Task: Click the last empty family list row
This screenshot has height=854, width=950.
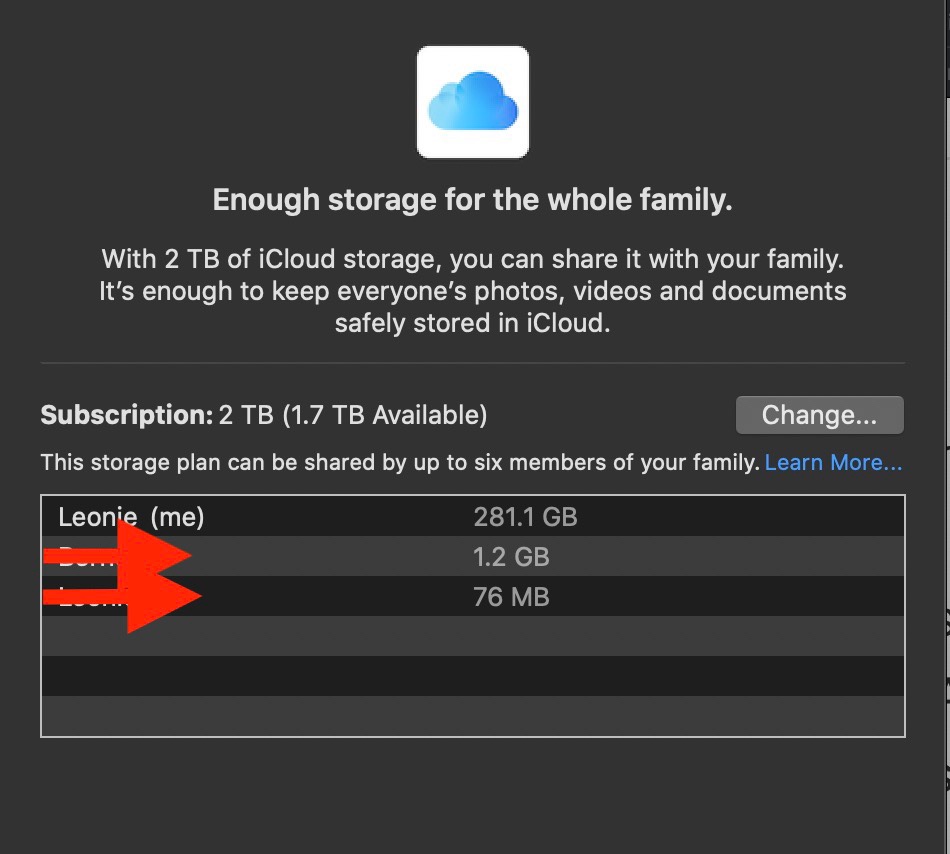Action: click(472, 715)
